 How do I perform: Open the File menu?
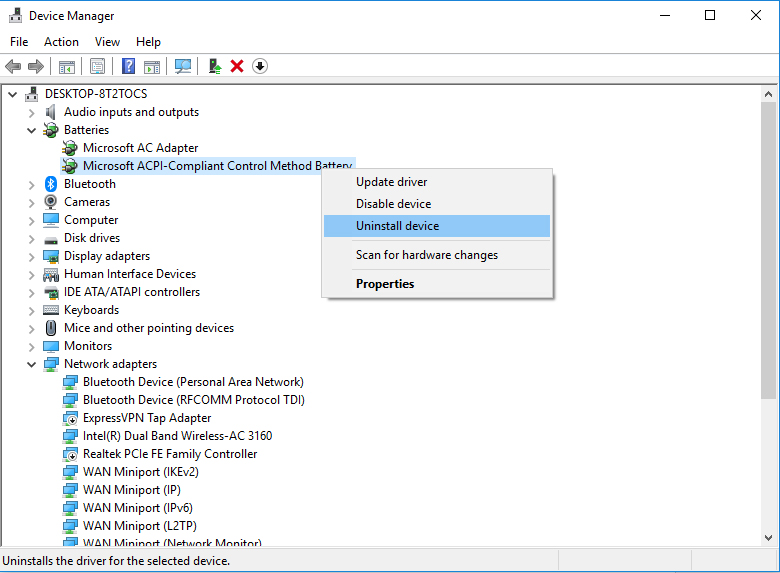19,42
